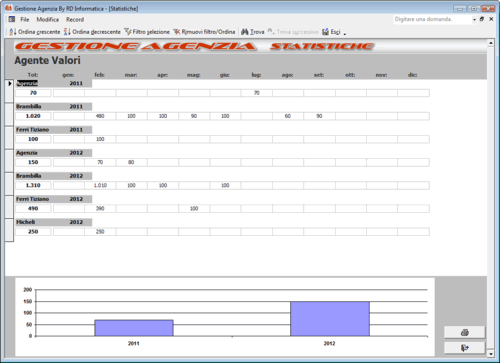Viewport: 500px width, 363px height.
Task: Open the Record menu
Action: [x=75, y=19]
